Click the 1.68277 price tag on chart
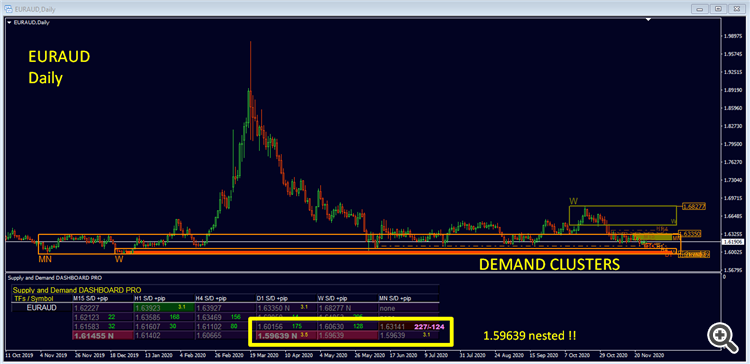750x364 pixels. [x=694, y=206]
